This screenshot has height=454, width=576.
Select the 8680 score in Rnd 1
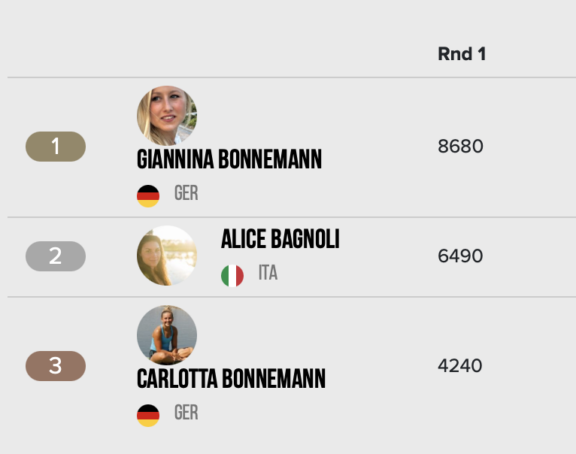click(460, 146)
